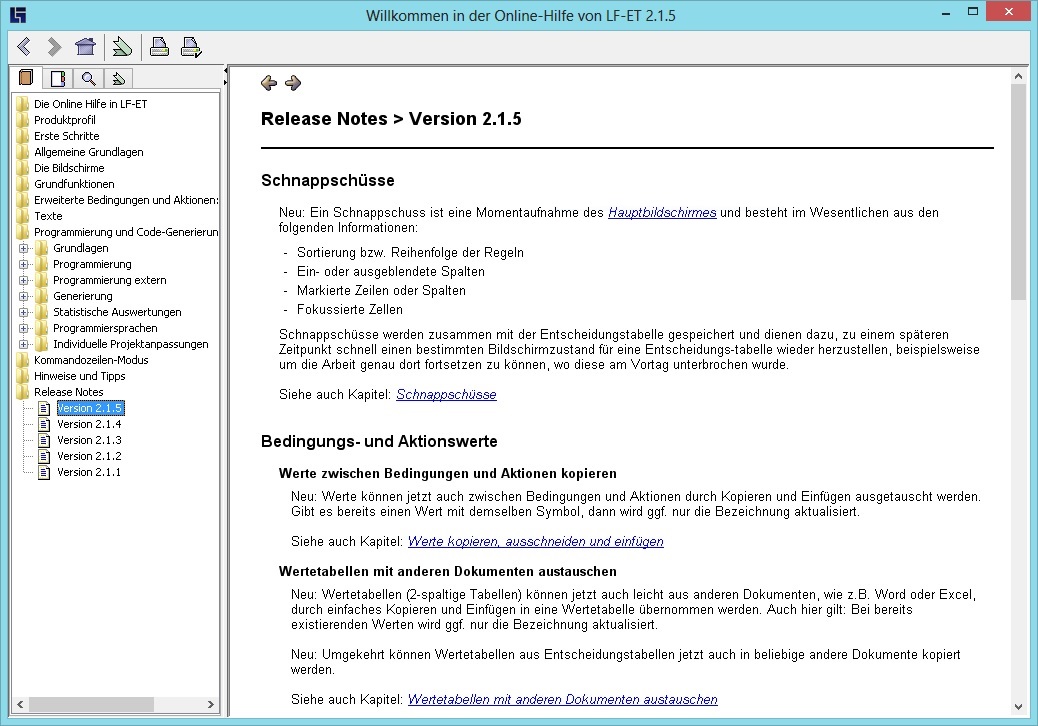Screen dimensions: 1038x726
Task: Click document icon beside Version 2.1.1
Action: pos(44,473)
